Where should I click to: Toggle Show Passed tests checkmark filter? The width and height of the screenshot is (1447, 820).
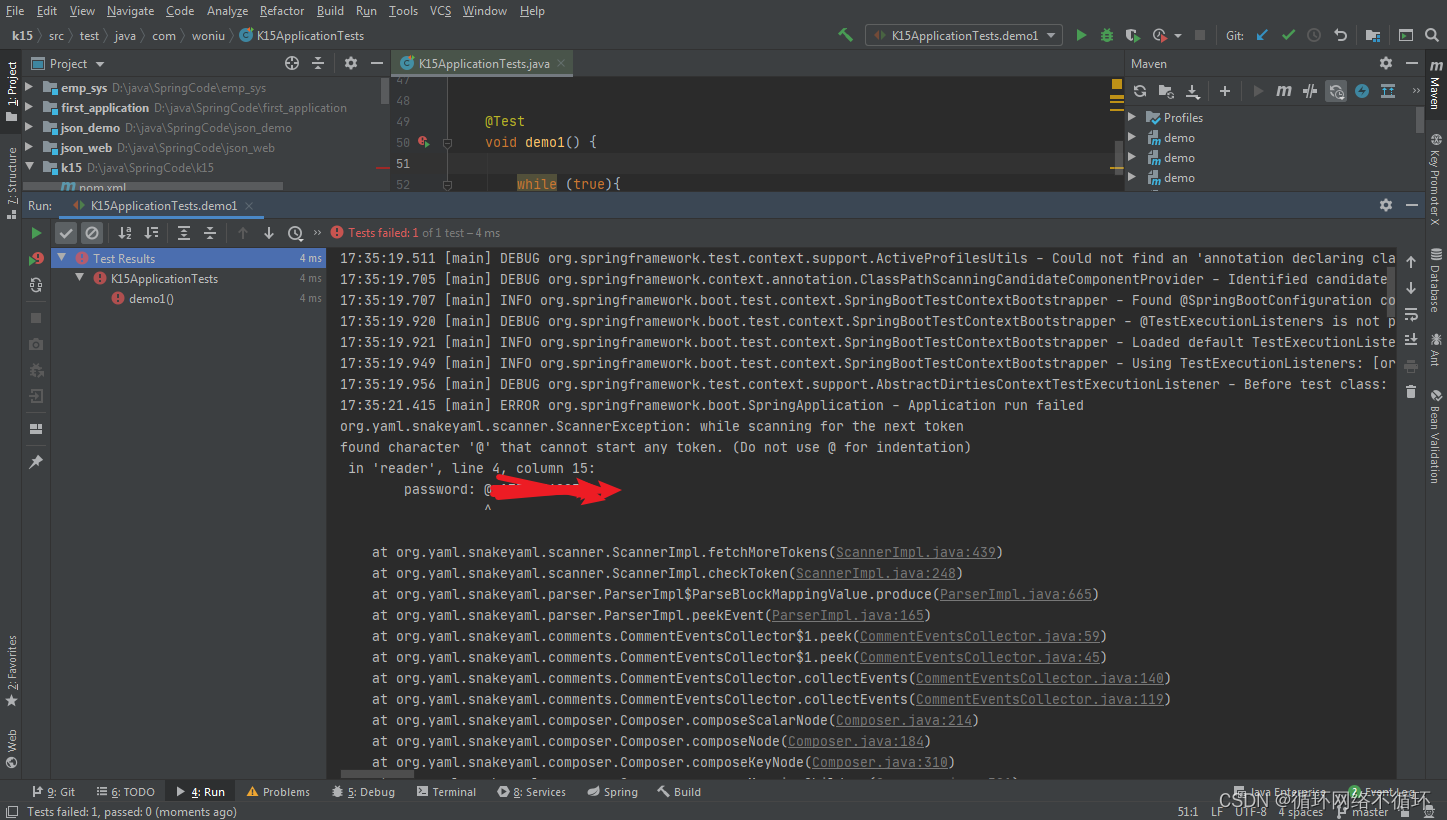pyautogui.click(x=66, y=232)
